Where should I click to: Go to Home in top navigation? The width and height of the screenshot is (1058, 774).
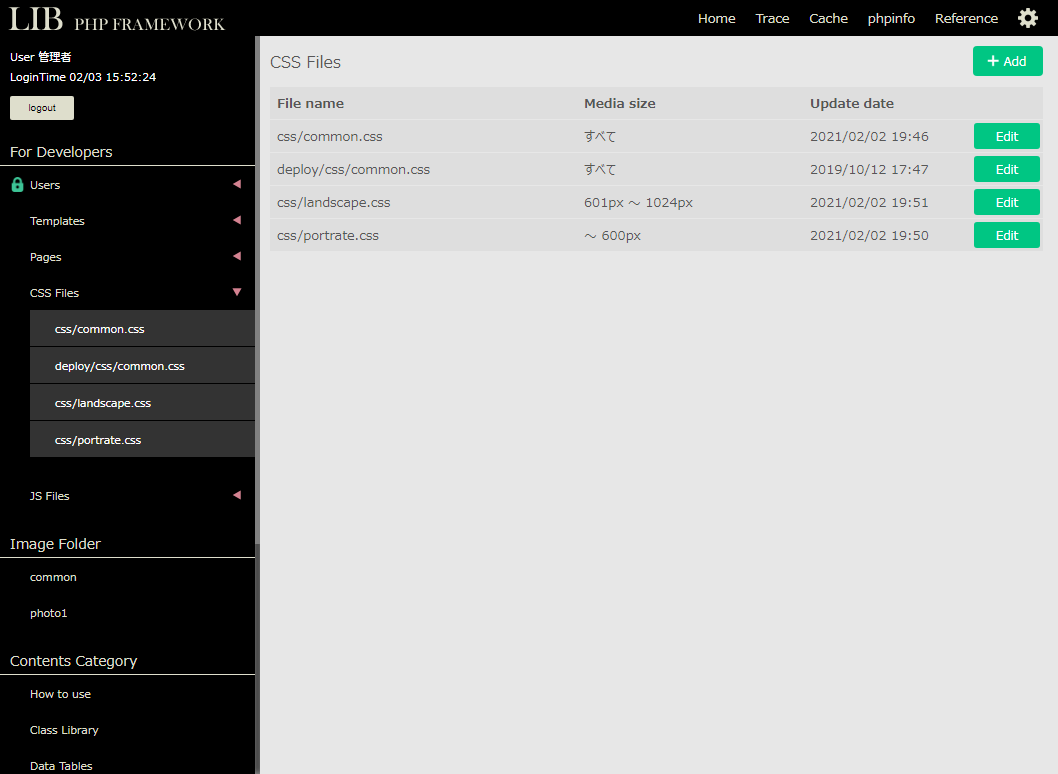[x=716, y=18]
